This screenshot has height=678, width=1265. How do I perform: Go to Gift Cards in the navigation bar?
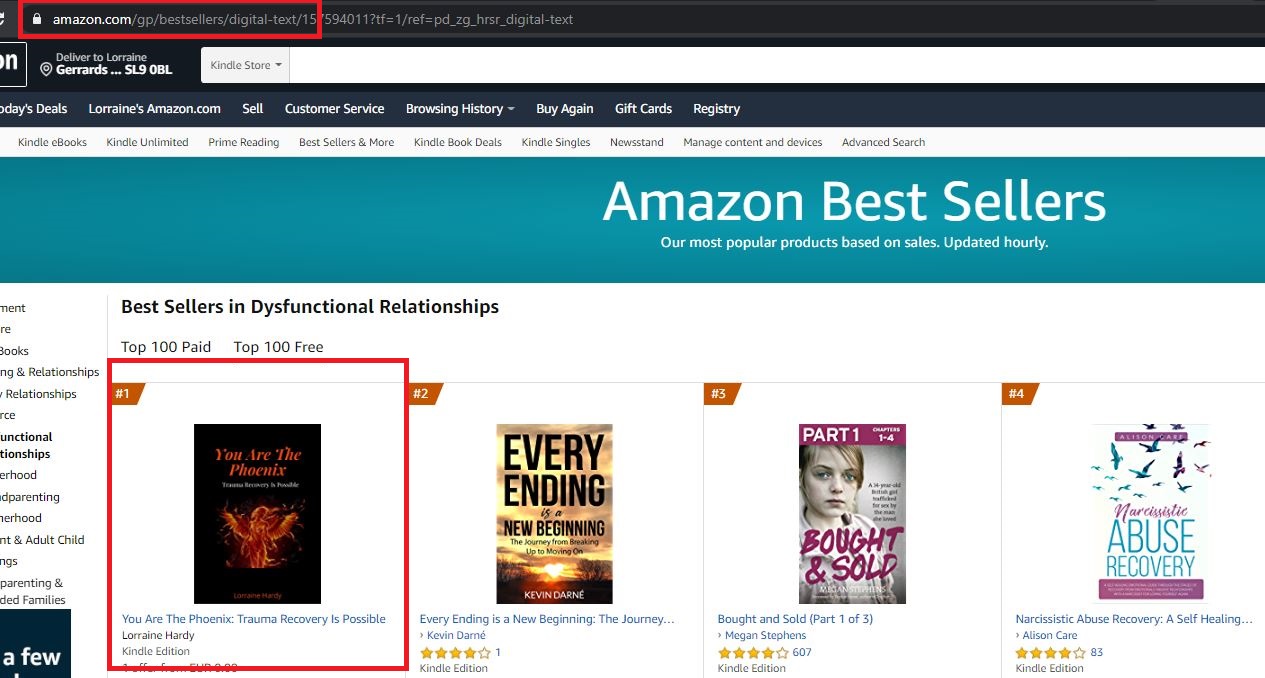point(643,109)
